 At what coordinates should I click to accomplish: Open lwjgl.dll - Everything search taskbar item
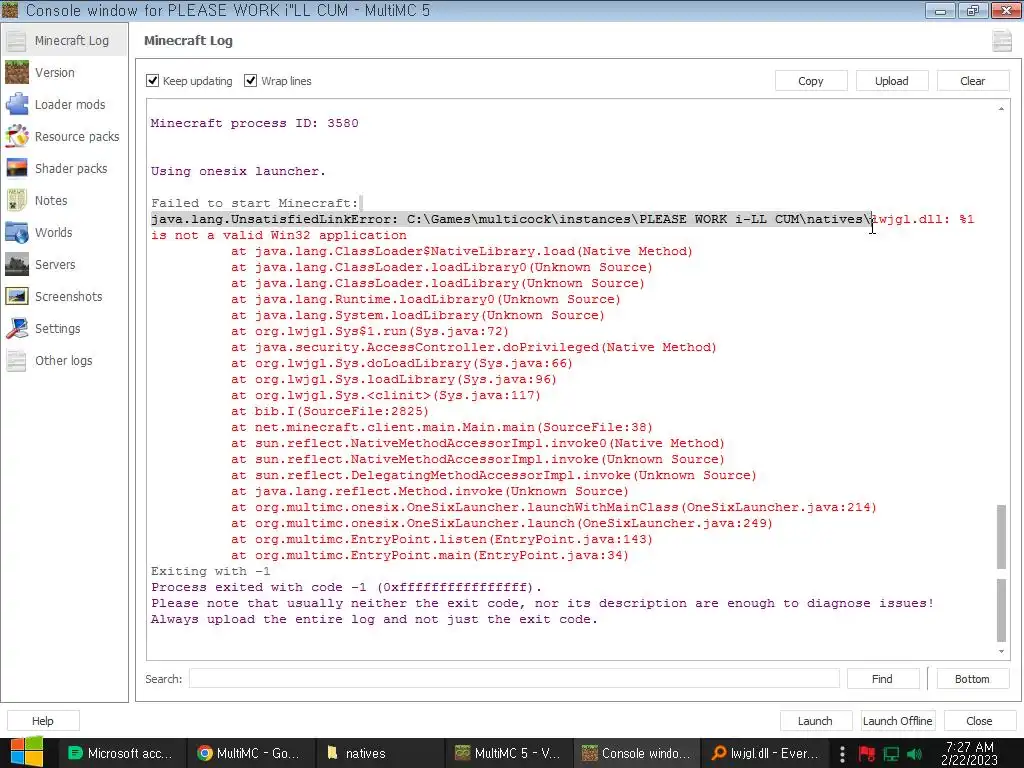click(765, 753)
